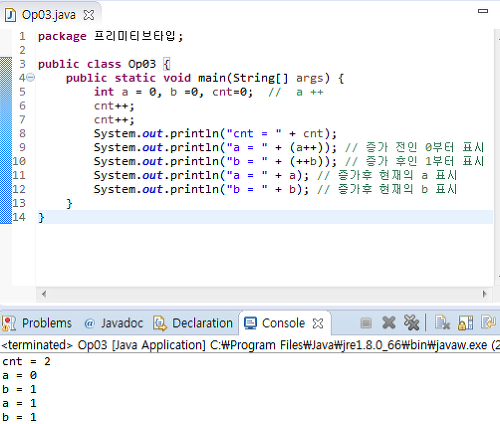Viewport: 500px width, 424px height.
Task: Click Korean package name on line 1
Action: click(x=135, y=36)
